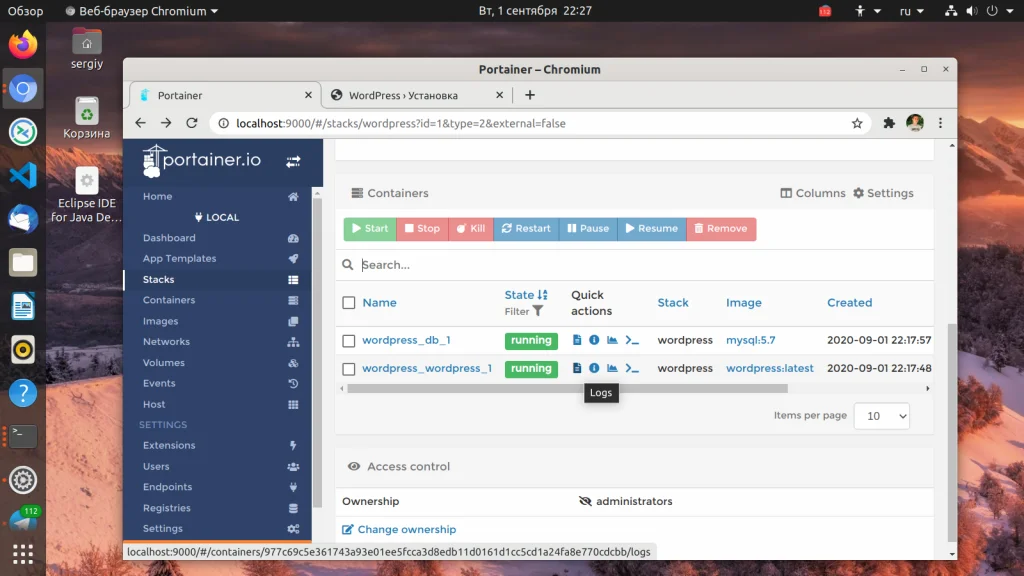Image resolution: width=1024 pixels, height=576 pixels.
Task: Click the State filter funnel icon
Action: (x=537, y=311)
